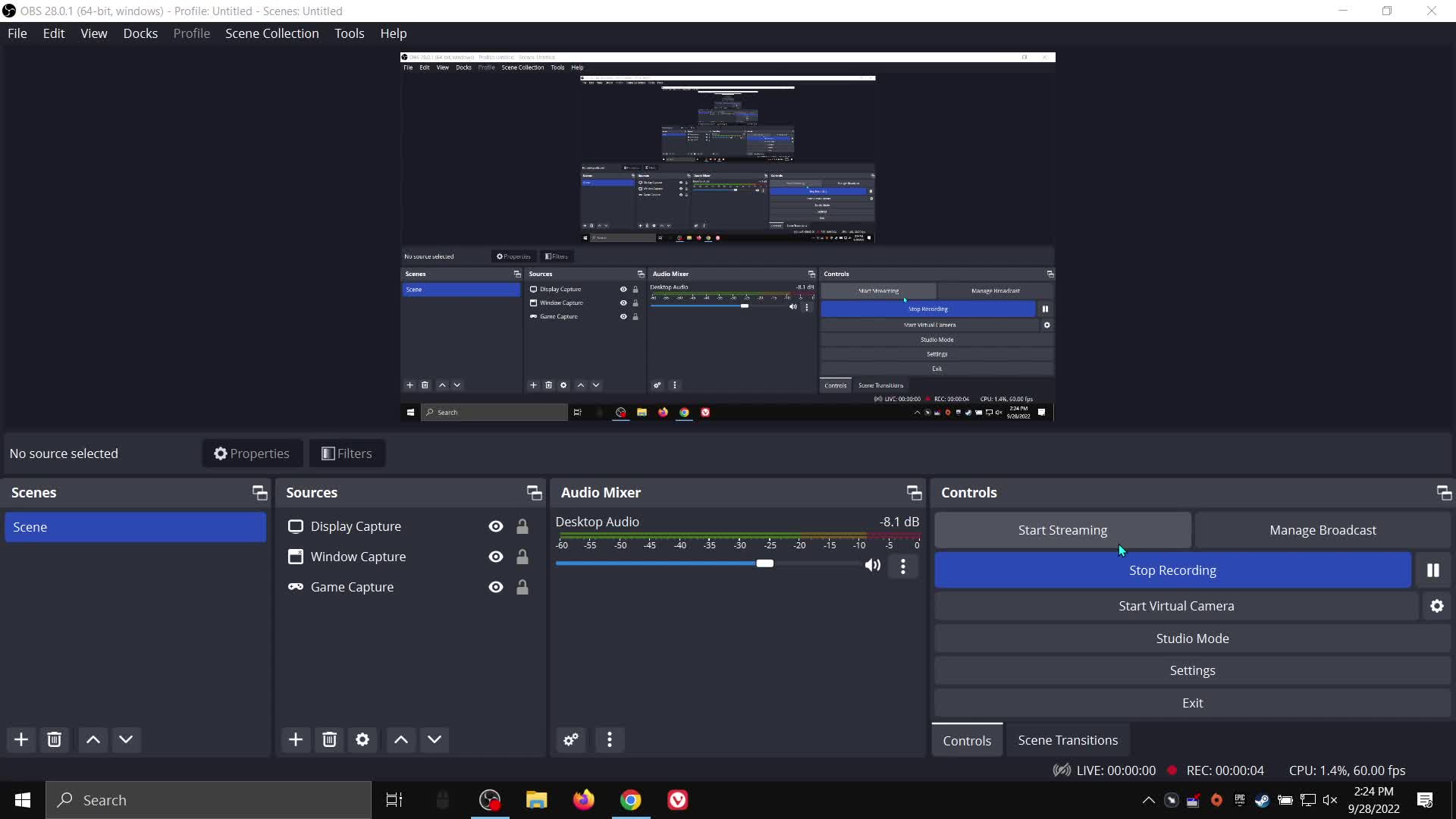The width and height of the screenshot is (1456, 819).
Task: Switch to Scene Transitions tab
Action: (x=1067, y=740)
